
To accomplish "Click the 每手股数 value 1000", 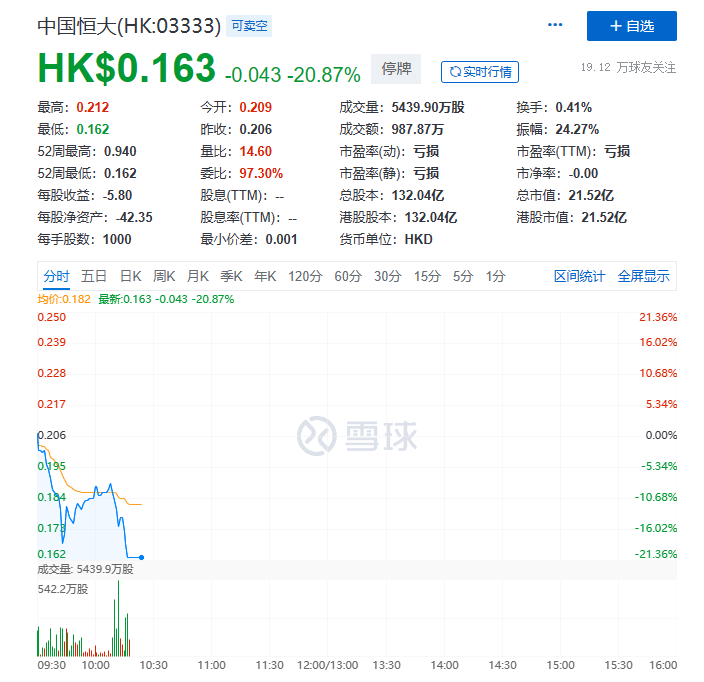I will click(x=117, y=239).
